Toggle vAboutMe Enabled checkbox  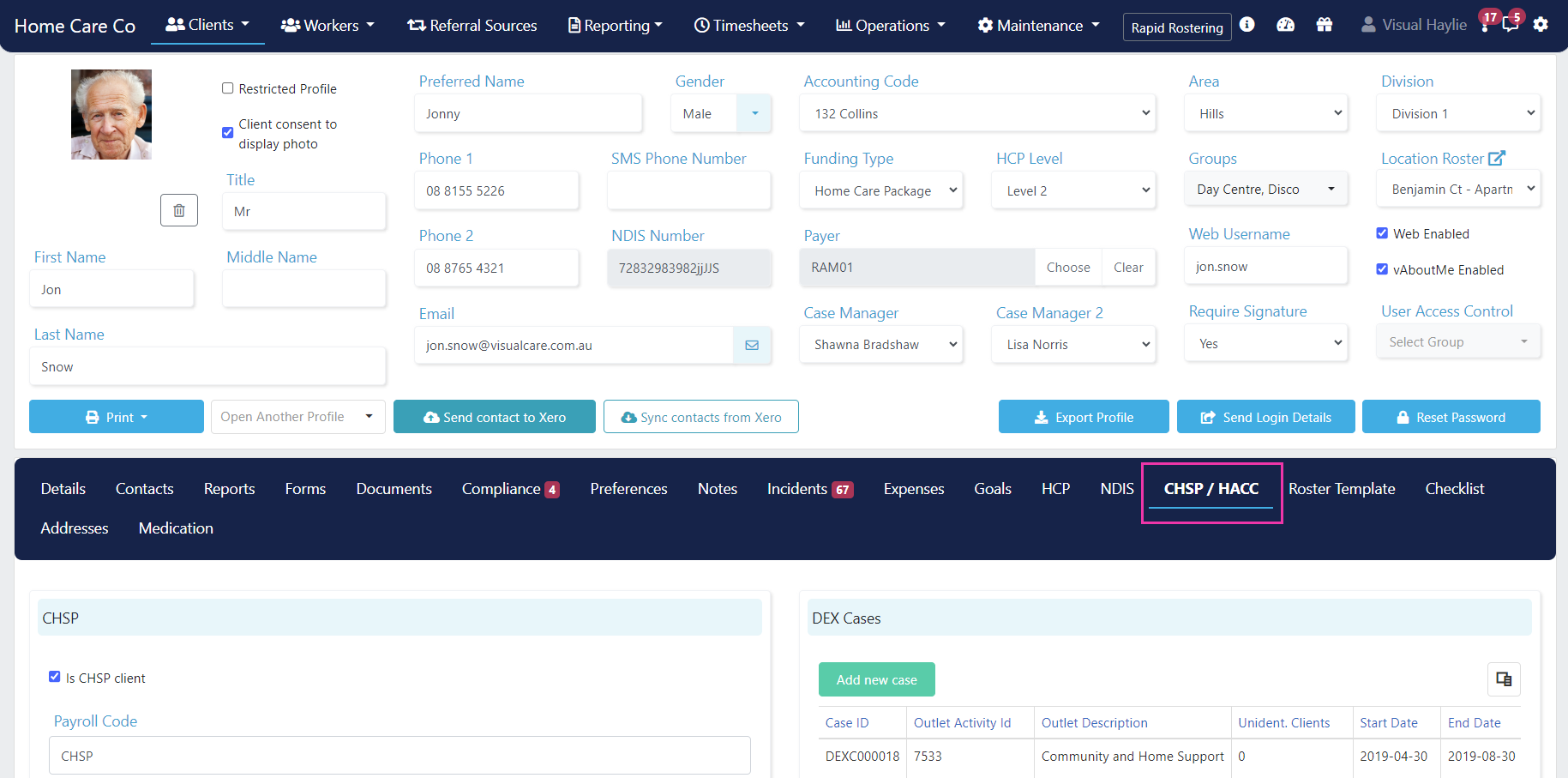tap(1382, 269)
